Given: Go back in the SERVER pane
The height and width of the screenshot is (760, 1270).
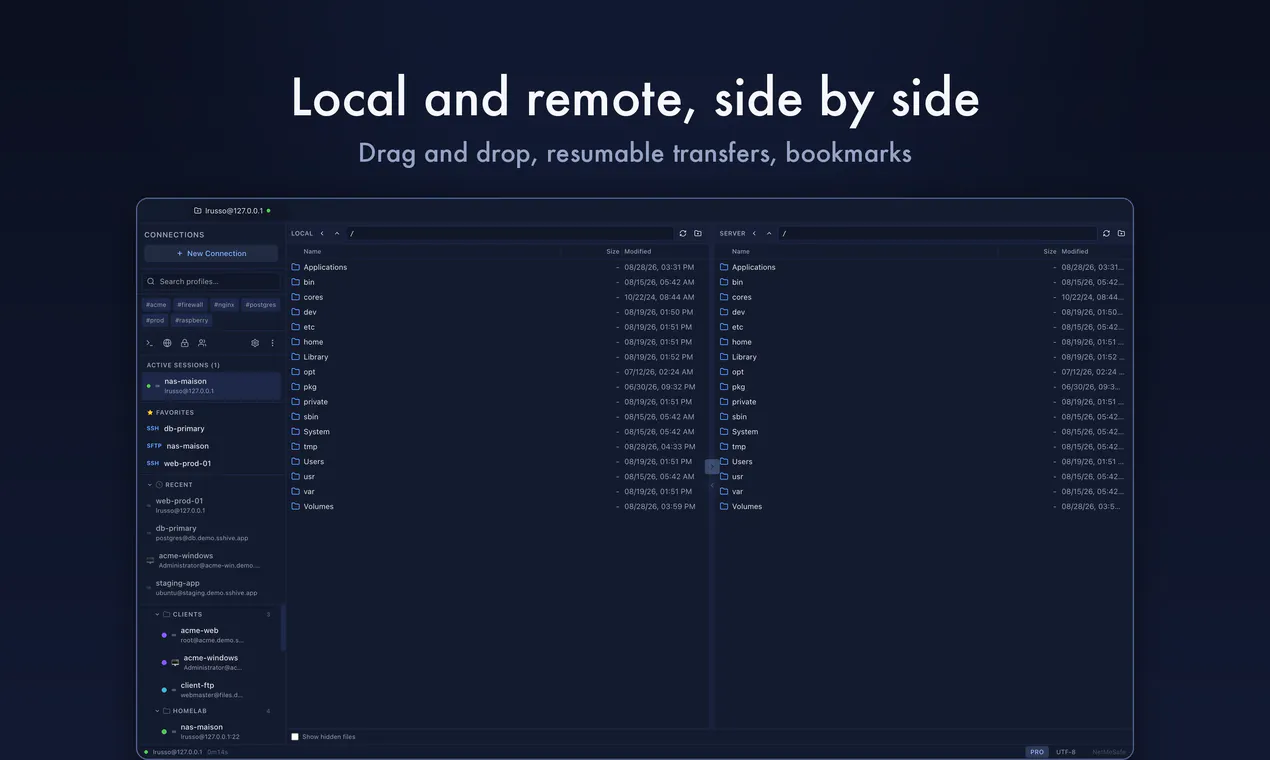Looking at the screenshot, I should [754, 233].
